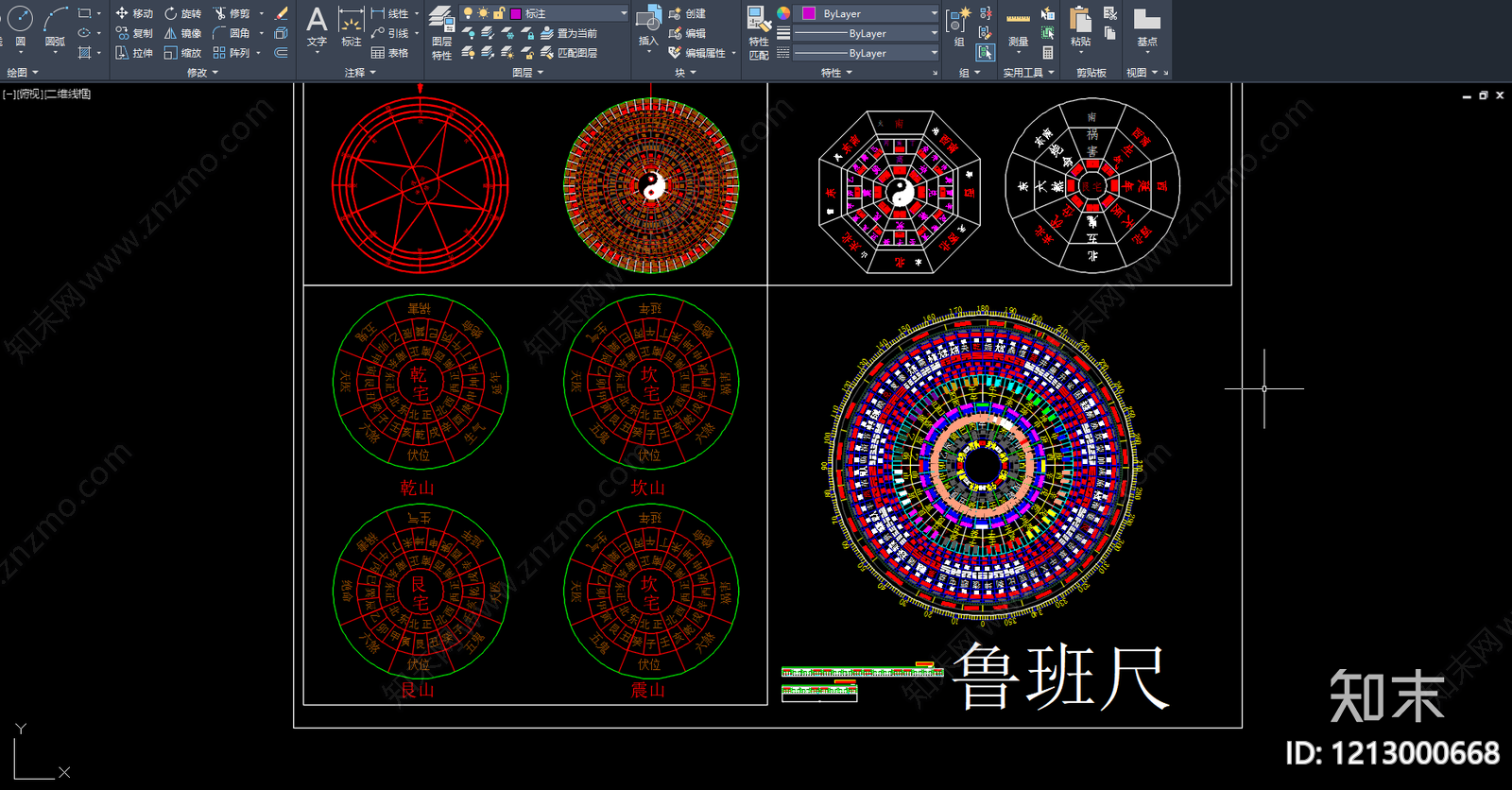
Task: Activate the Rotate (旋转) tool
Action: pos(182,13)
